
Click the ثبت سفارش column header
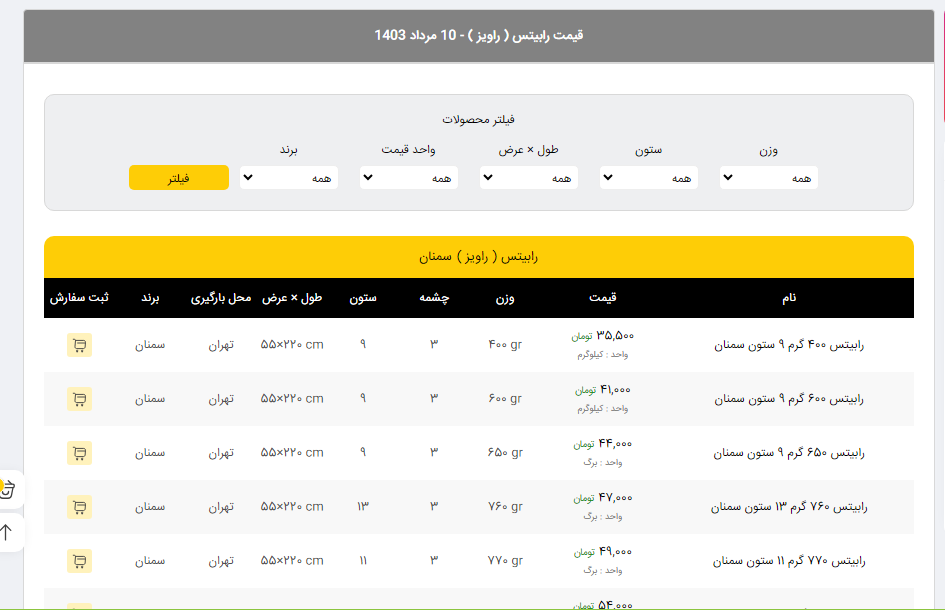pos(79,298)
